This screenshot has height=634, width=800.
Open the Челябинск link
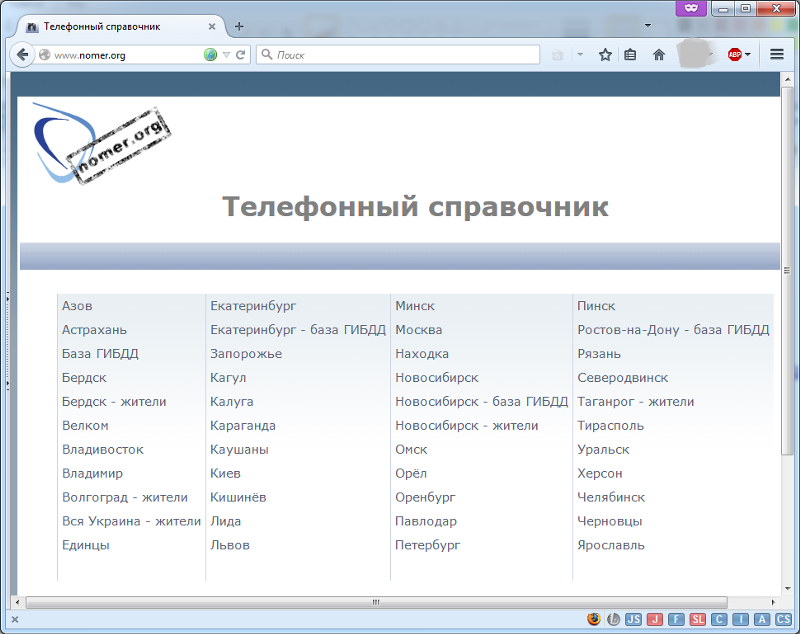pos(611,497)
